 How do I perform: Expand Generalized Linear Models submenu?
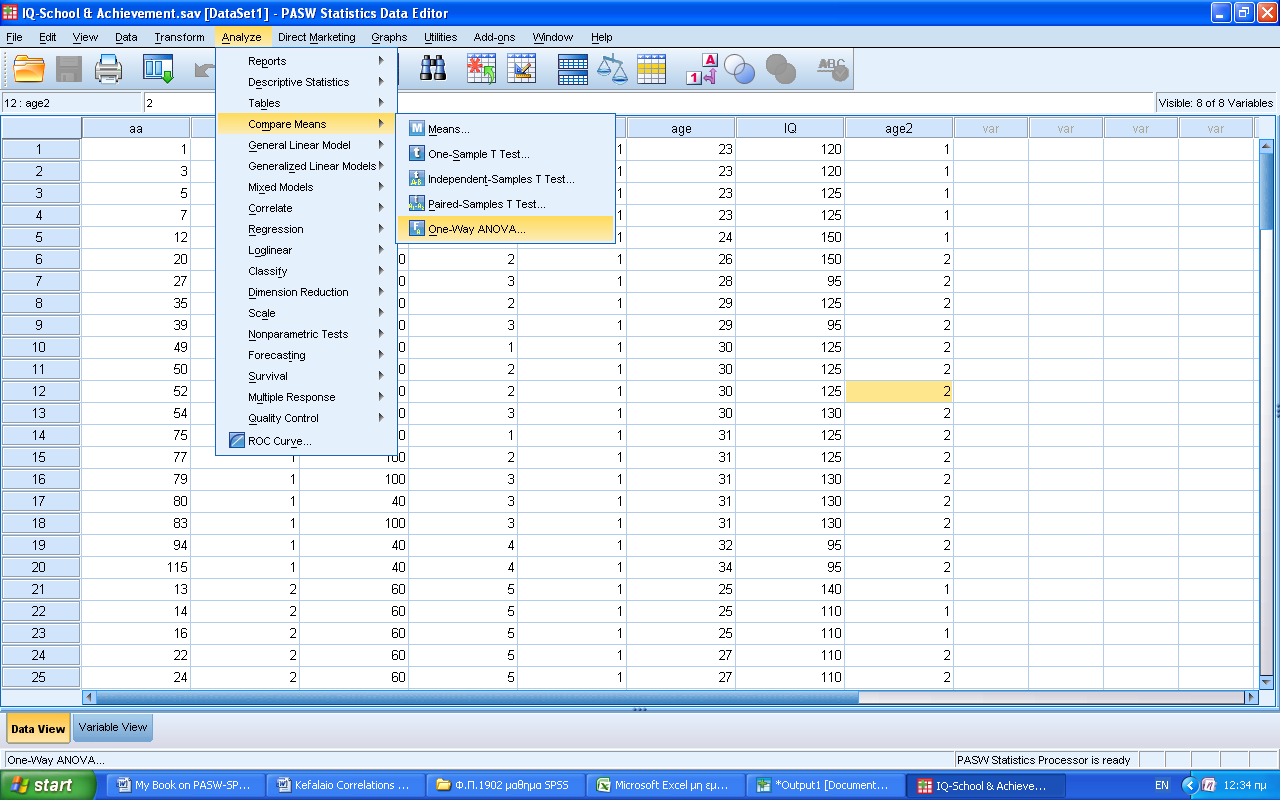click(307, 166)
